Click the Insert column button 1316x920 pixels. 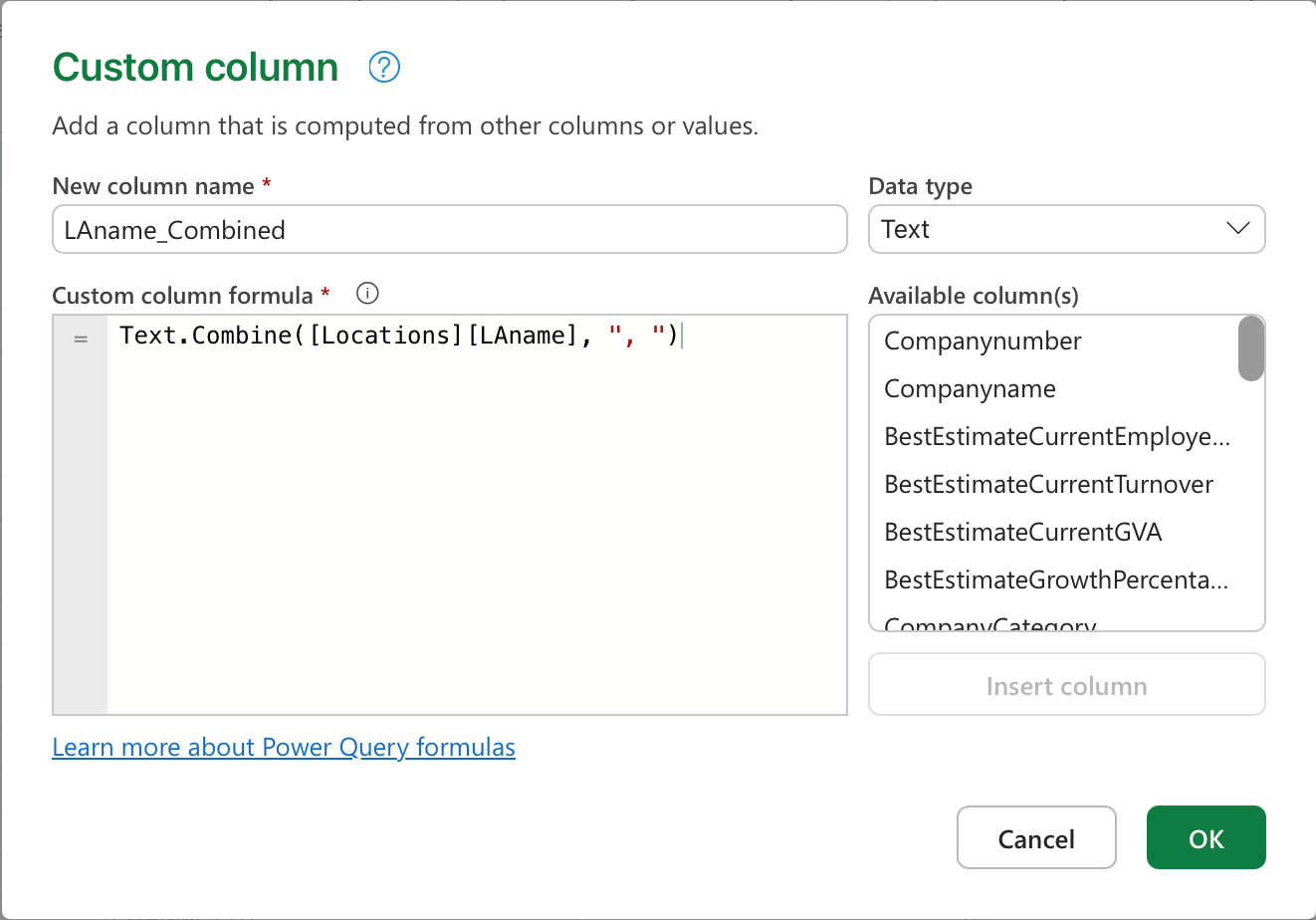(1066, 685)
